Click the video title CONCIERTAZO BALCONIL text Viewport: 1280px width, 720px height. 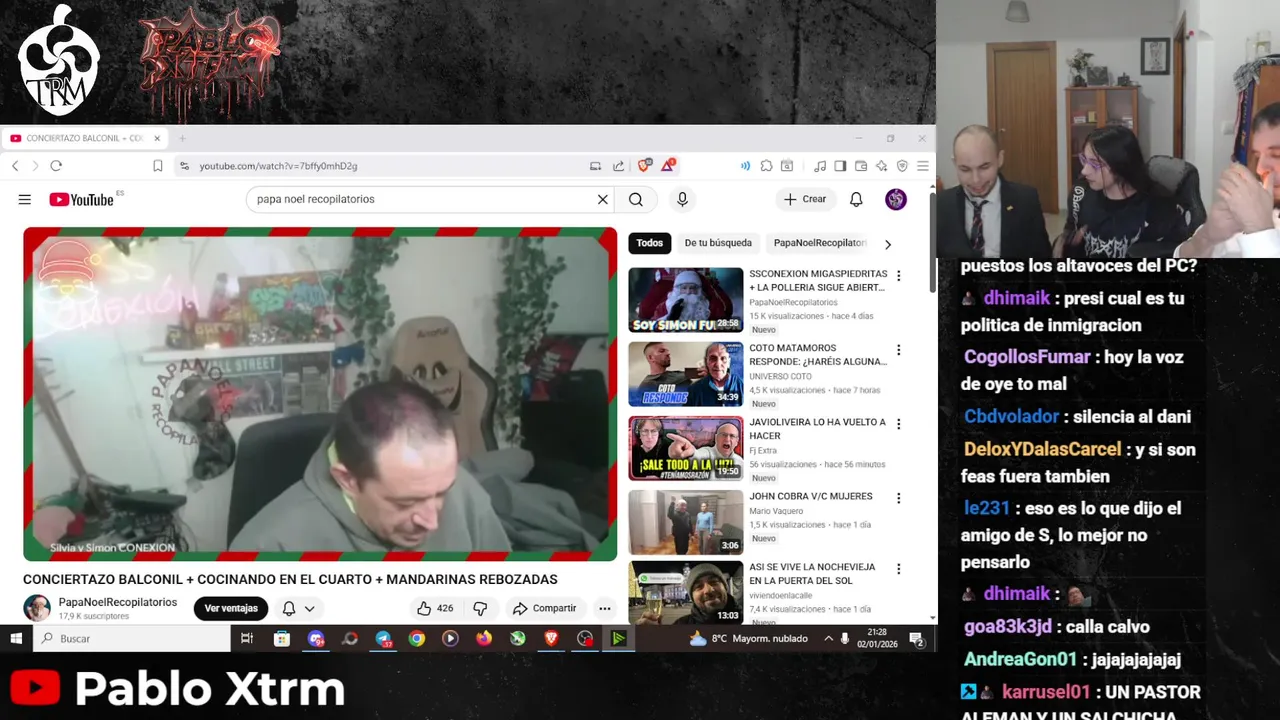click(290, 580)
